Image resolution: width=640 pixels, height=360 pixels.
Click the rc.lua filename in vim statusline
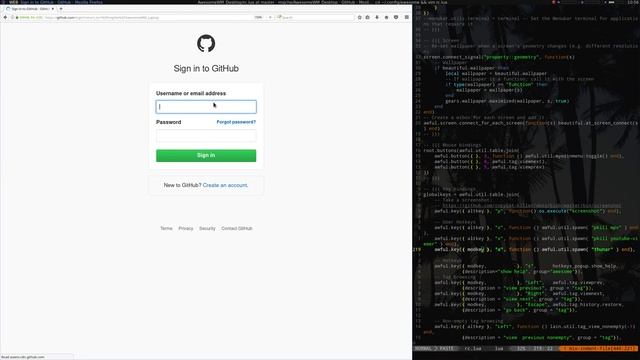pyautogui.click(x=473, y=349)
